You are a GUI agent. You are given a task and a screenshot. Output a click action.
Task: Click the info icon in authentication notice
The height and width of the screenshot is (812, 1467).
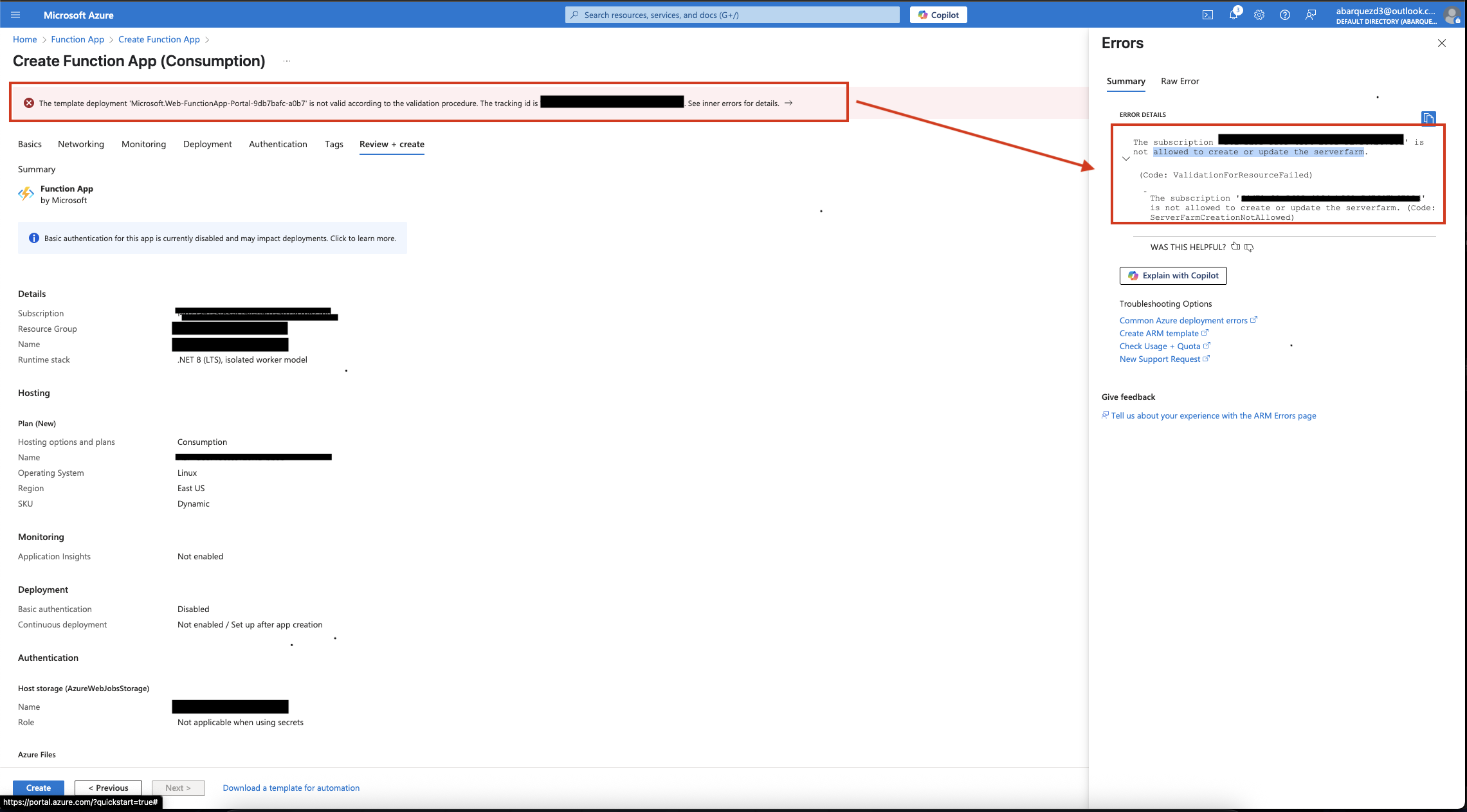[x=34, y=238]
